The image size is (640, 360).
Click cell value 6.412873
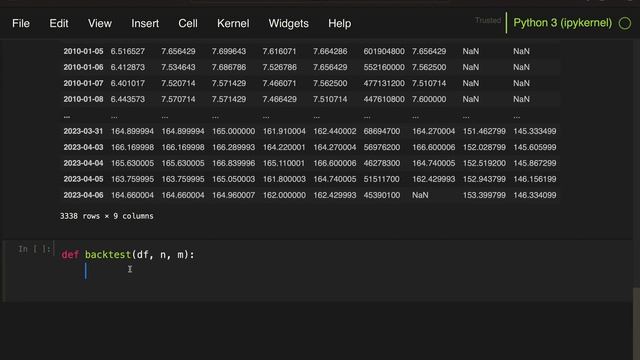[128, 67]
